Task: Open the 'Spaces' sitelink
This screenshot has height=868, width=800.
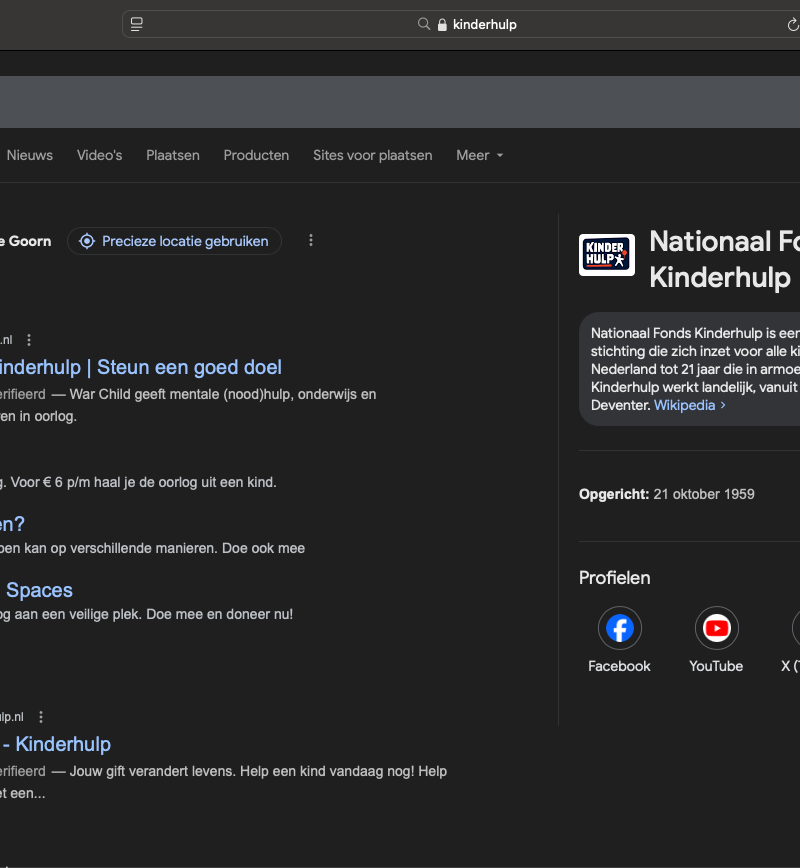Action: click(x=38, y=590)
